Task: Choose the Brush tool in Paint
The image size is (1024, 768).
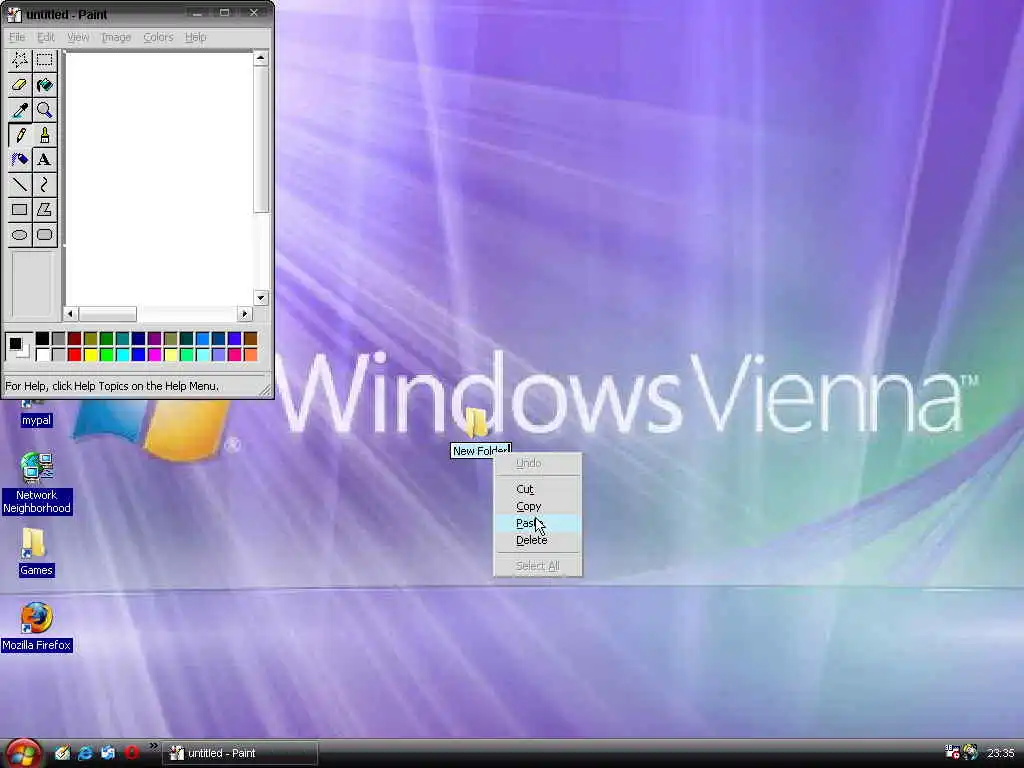Action: click(x=44, y=135)
